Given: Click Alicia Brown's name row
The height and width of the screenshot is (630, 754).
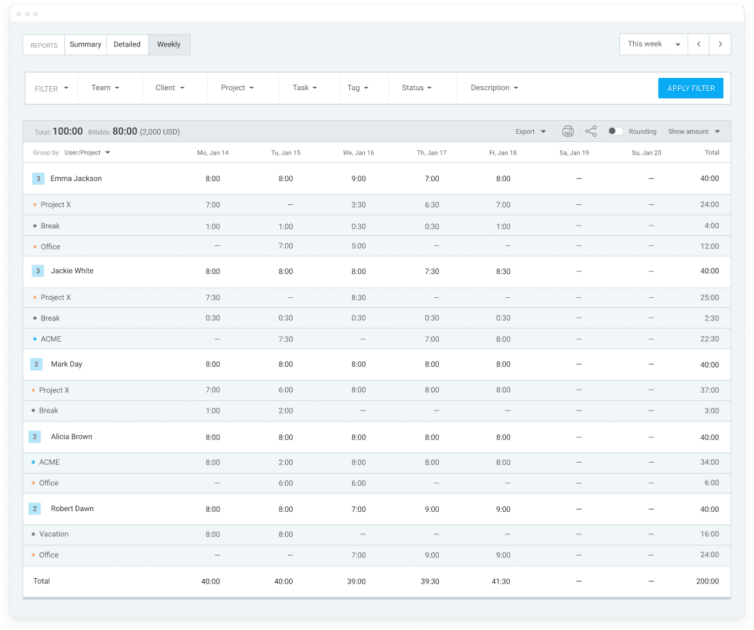Looking at the screenshot, I should [73, 437].
